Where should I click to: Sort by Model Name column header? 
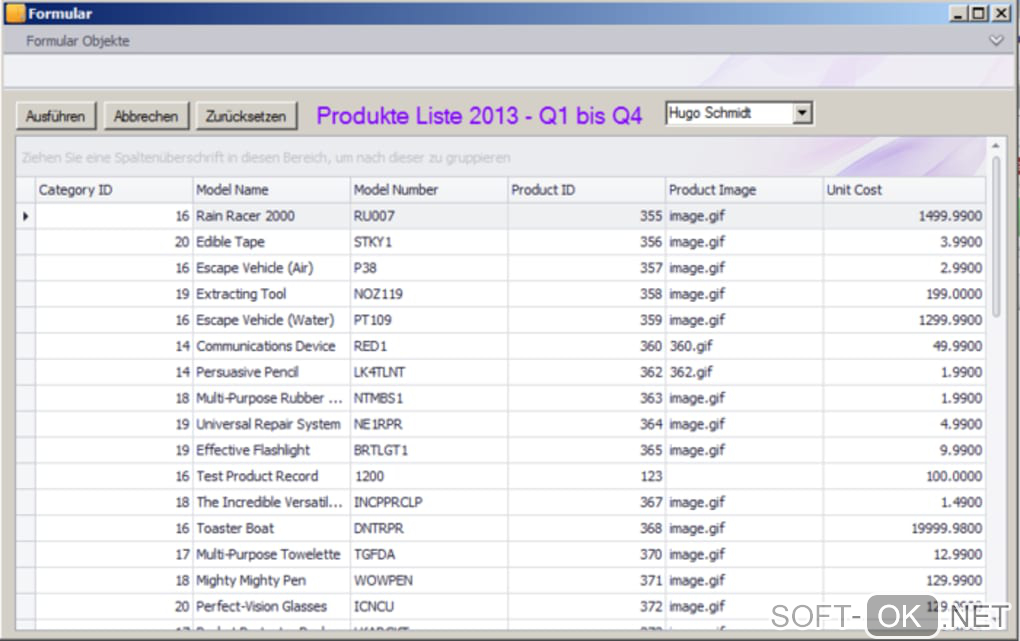pyautogui.click(x=271, y=190)
